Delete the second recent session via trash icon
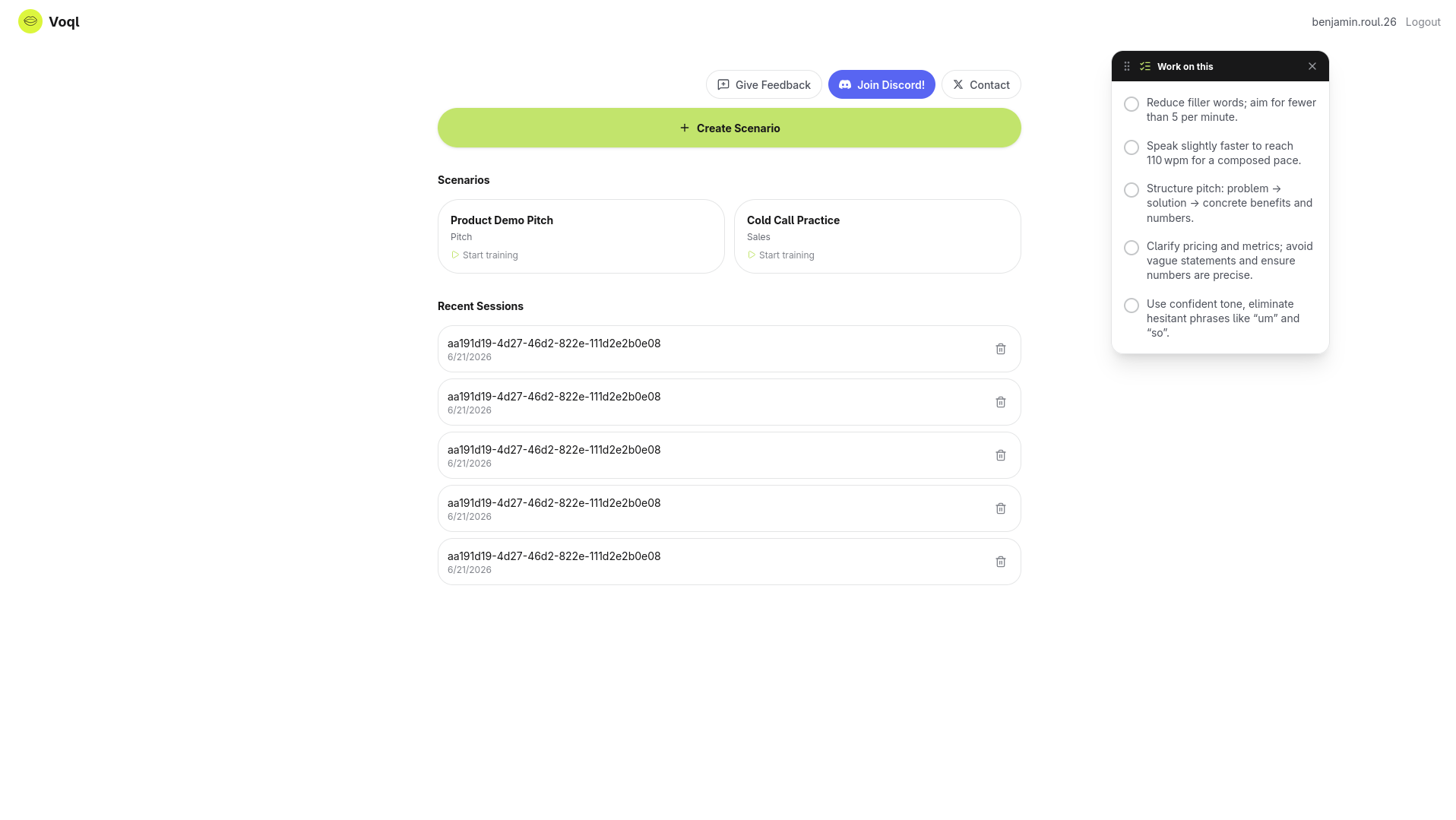Screen dimensions: 1456x820 point(1001,402)
